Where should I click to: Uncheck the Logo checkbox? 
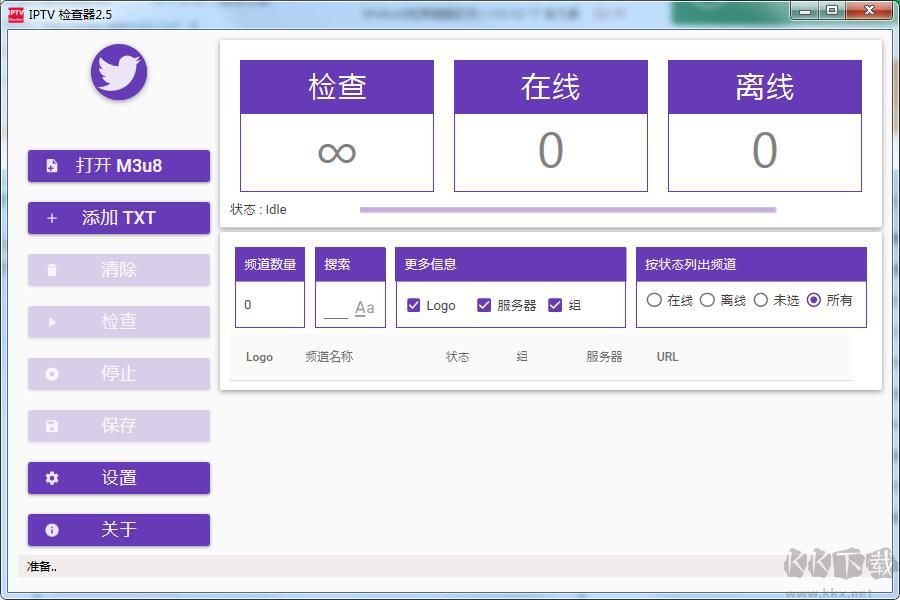tap(412, 305)
